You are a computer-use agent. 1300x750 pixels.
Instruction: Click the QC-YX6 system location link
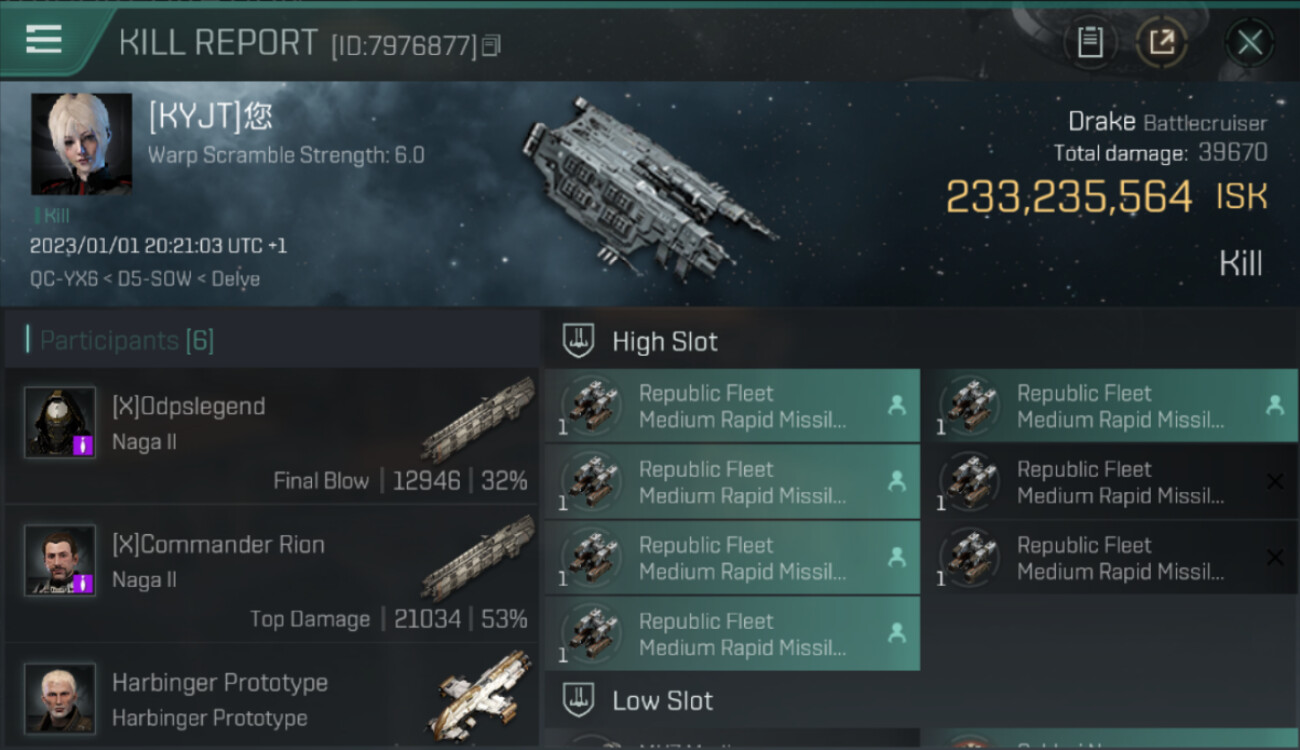[61, 279]
